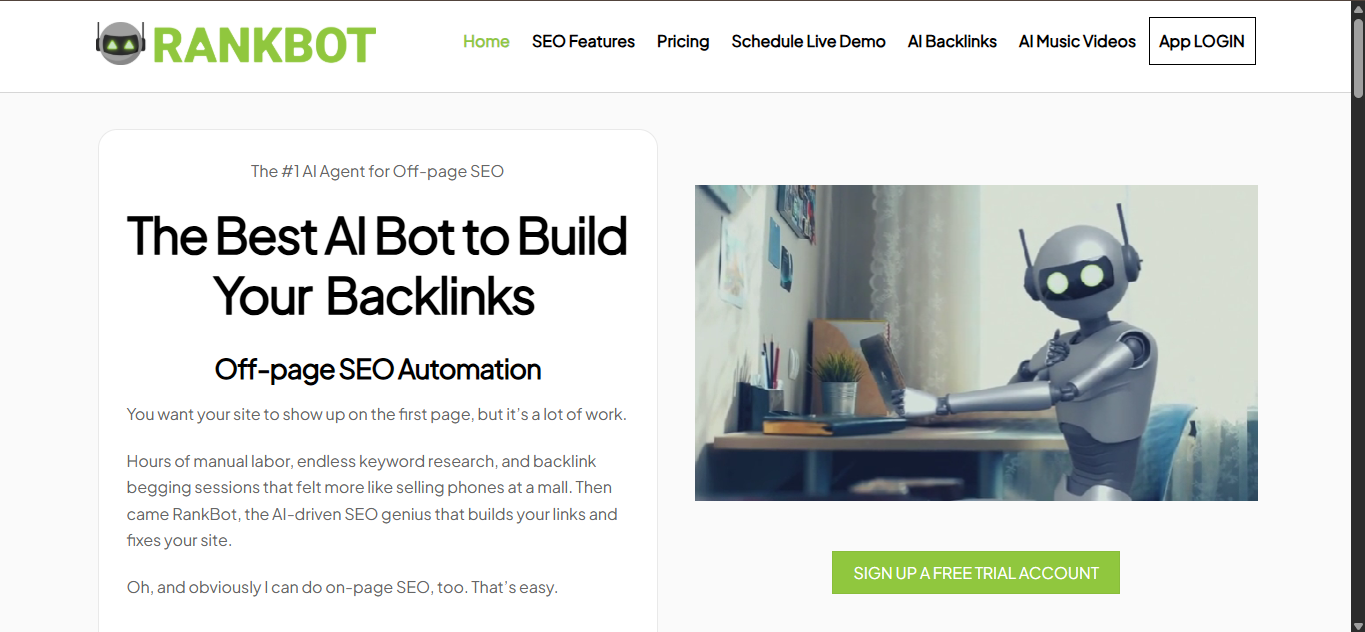Click the 'You want your site to show up' sentence
This screenshot has width=1365, height=632.
[377, 414]
